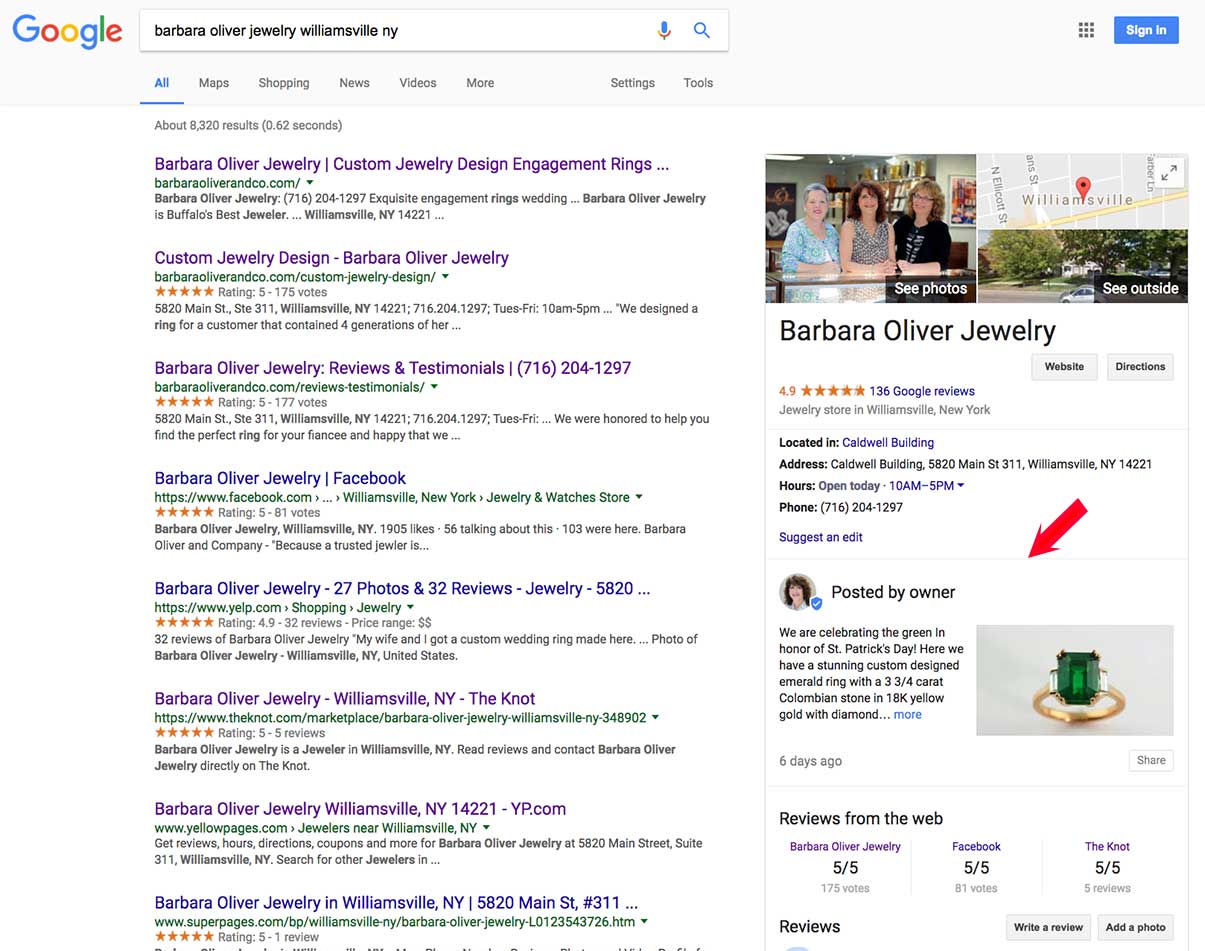This screenshot has width=1205, height=951.
Task: Click Suggest an edit link
Action: click(x=821, y=537)
